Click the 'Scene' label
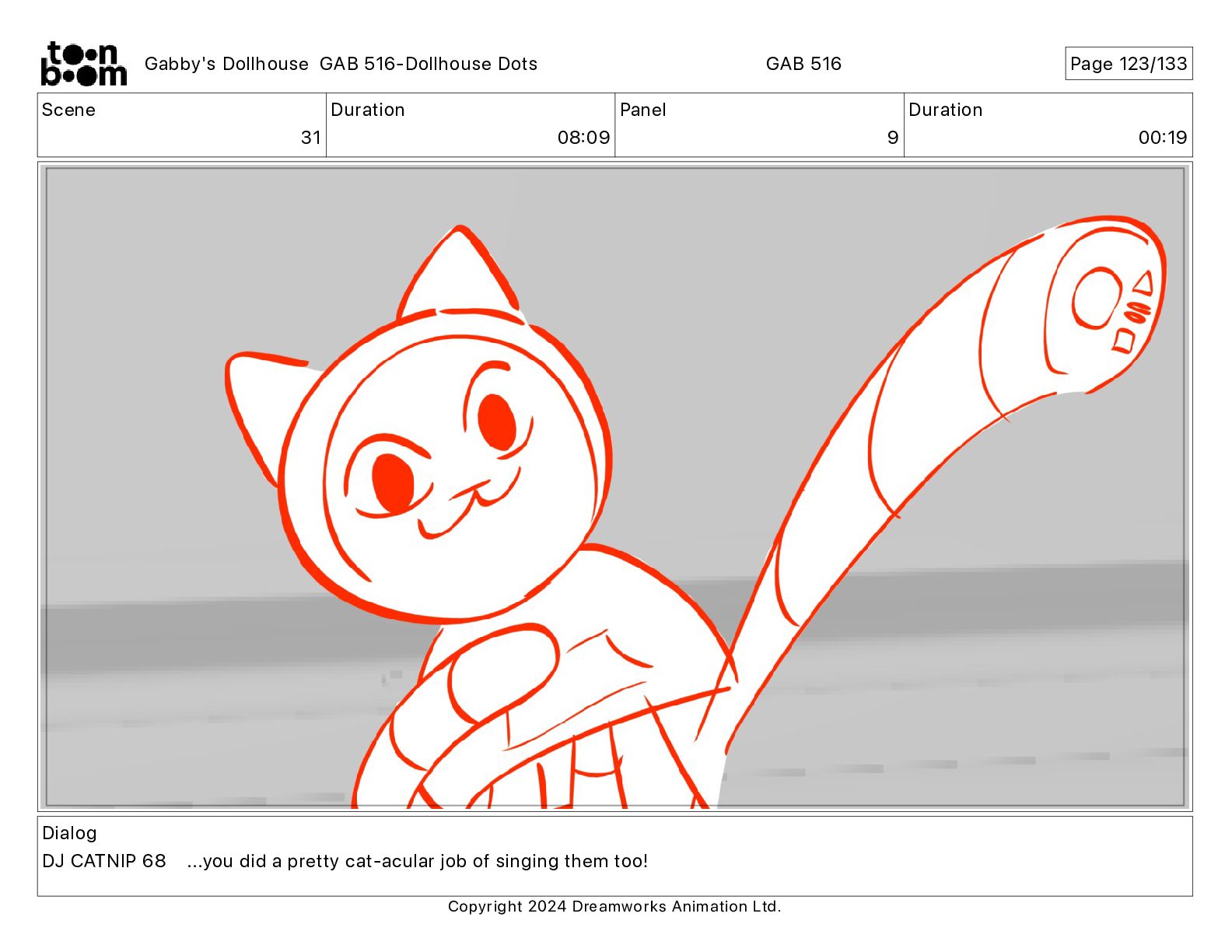 pos(68,110)
